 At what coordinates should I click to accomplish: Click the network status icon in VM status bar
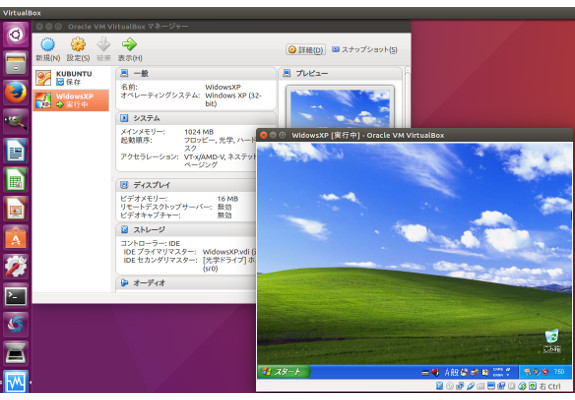[460, 386]
